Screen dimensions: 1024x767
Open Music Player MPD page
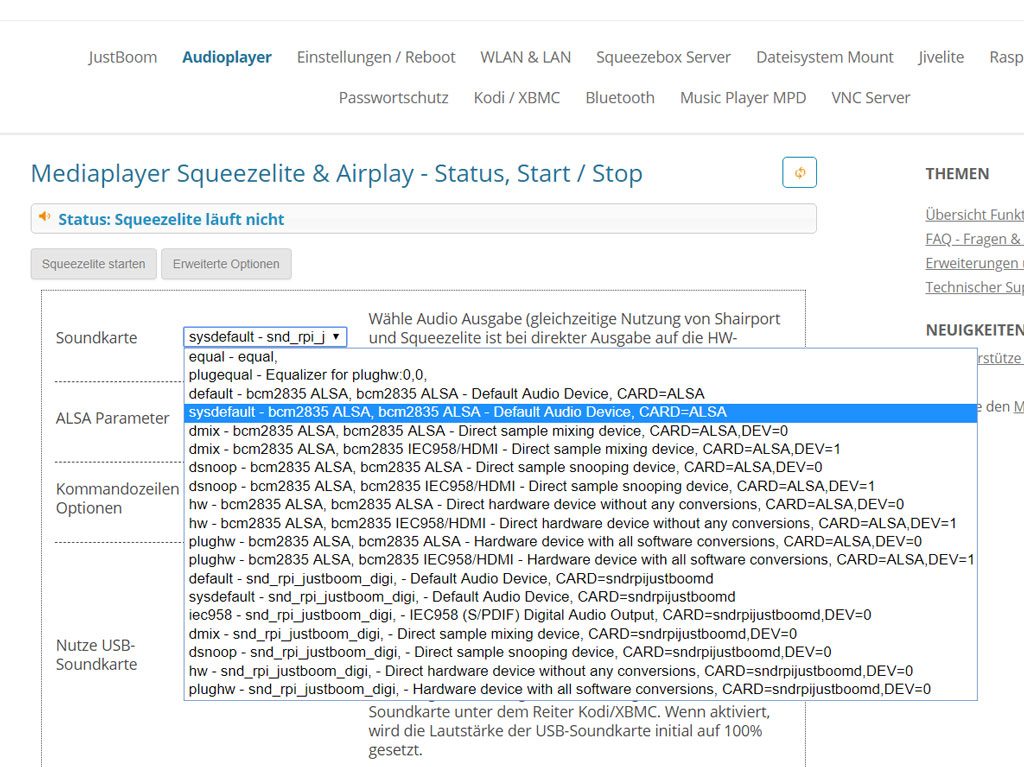[x=743, y=98]
